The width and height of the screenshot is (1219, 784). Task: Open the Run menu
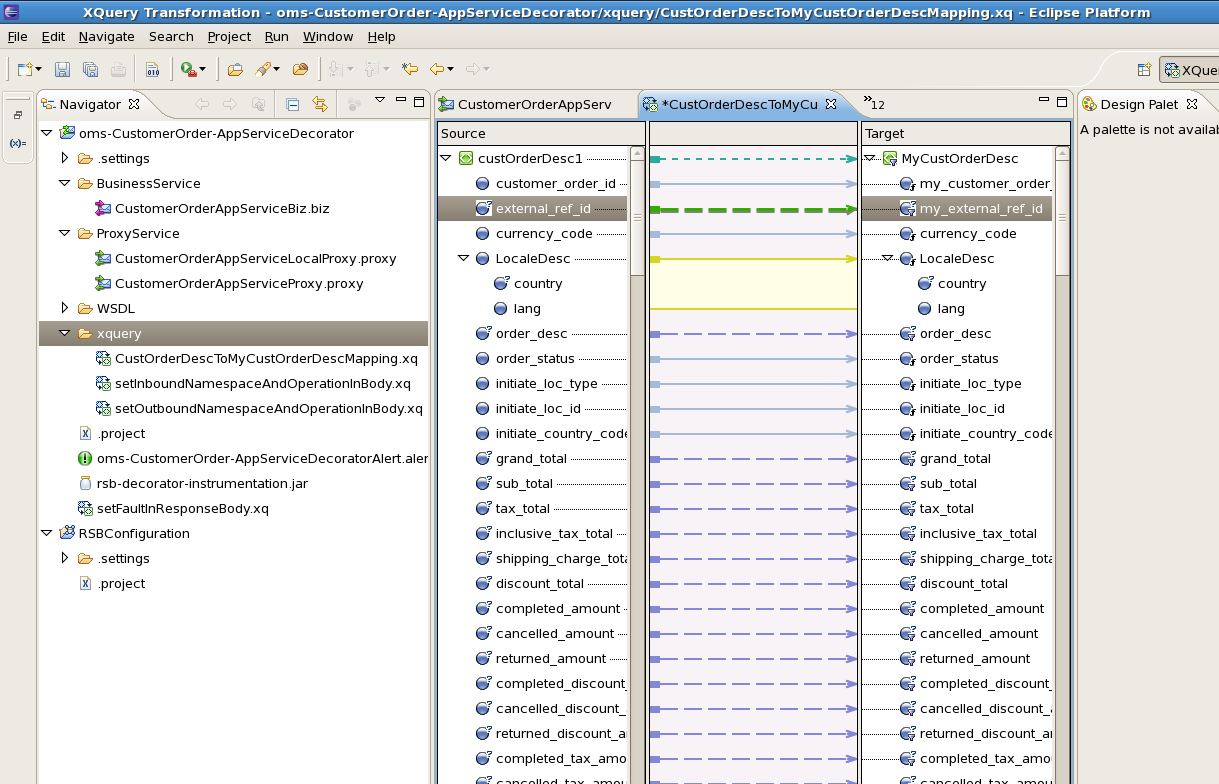tap(276, 36)
